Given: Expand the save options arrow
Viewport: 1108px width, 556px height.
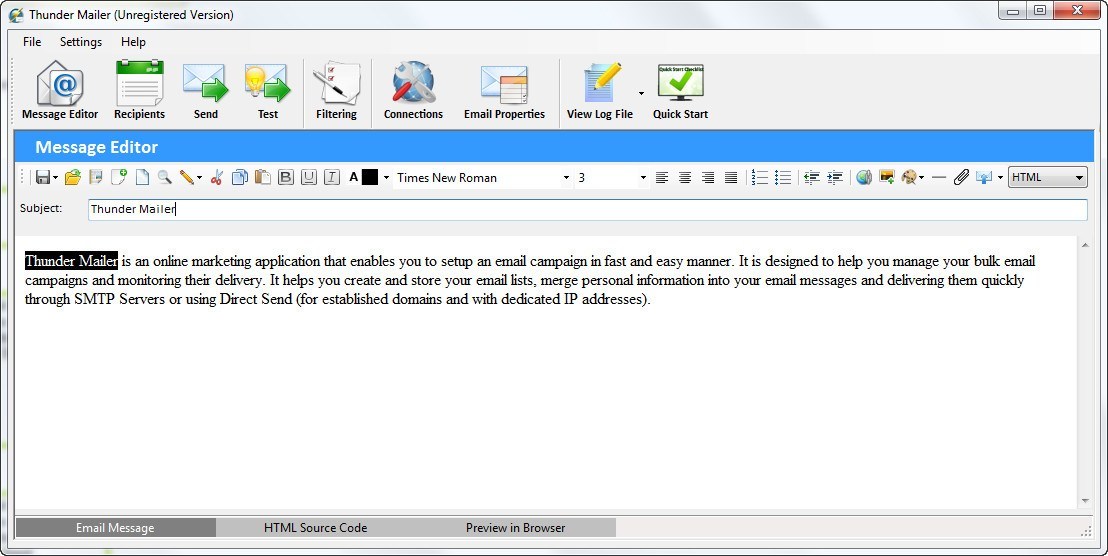Looking at the screenshot, I should pyautogui.click(x=55, y=178).
